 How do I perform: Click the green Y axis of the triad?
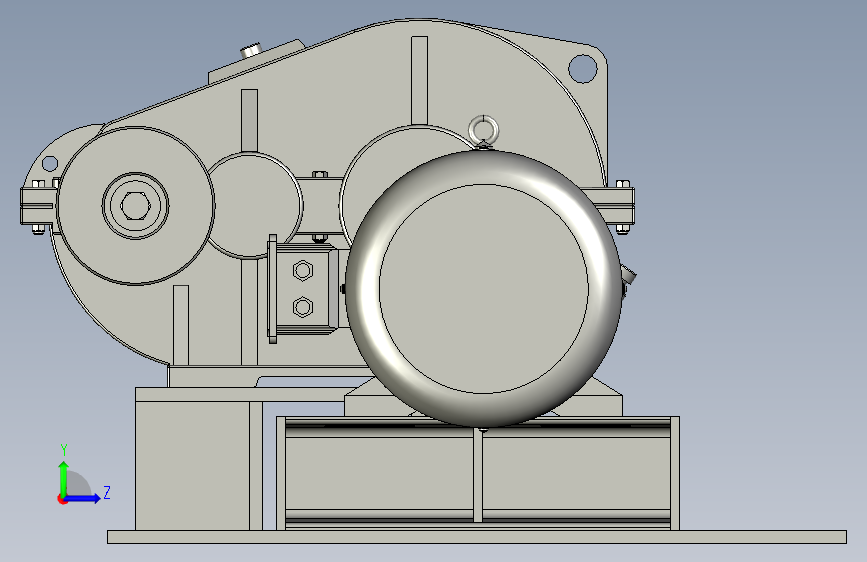tap(64, 479)
